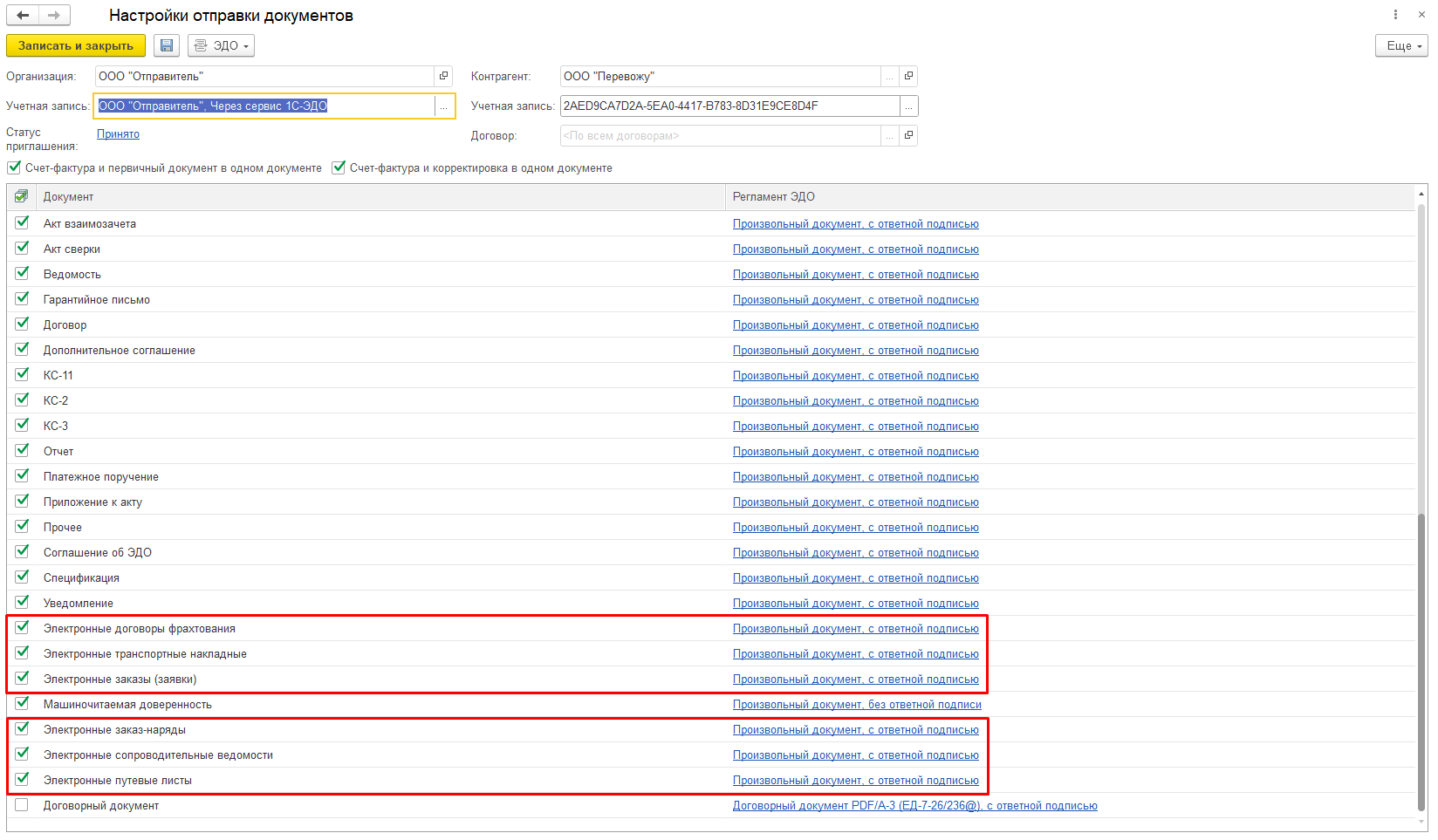The height and width of the screenshot is (840, 1438).
Task: Select the Соглашение об ЭДО row text
Action: click(98, 552)
